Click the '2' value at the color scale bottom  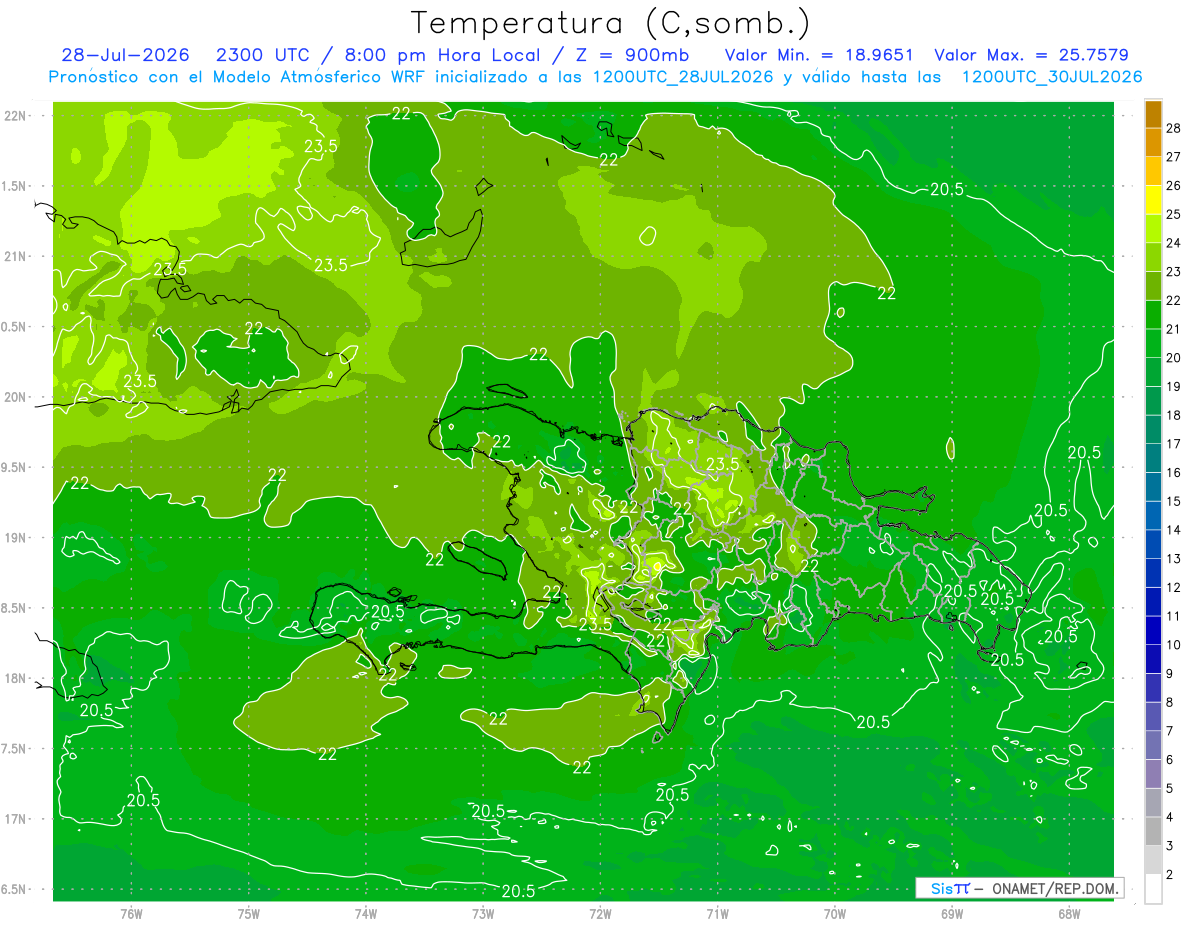click(x=1170, y=874)
